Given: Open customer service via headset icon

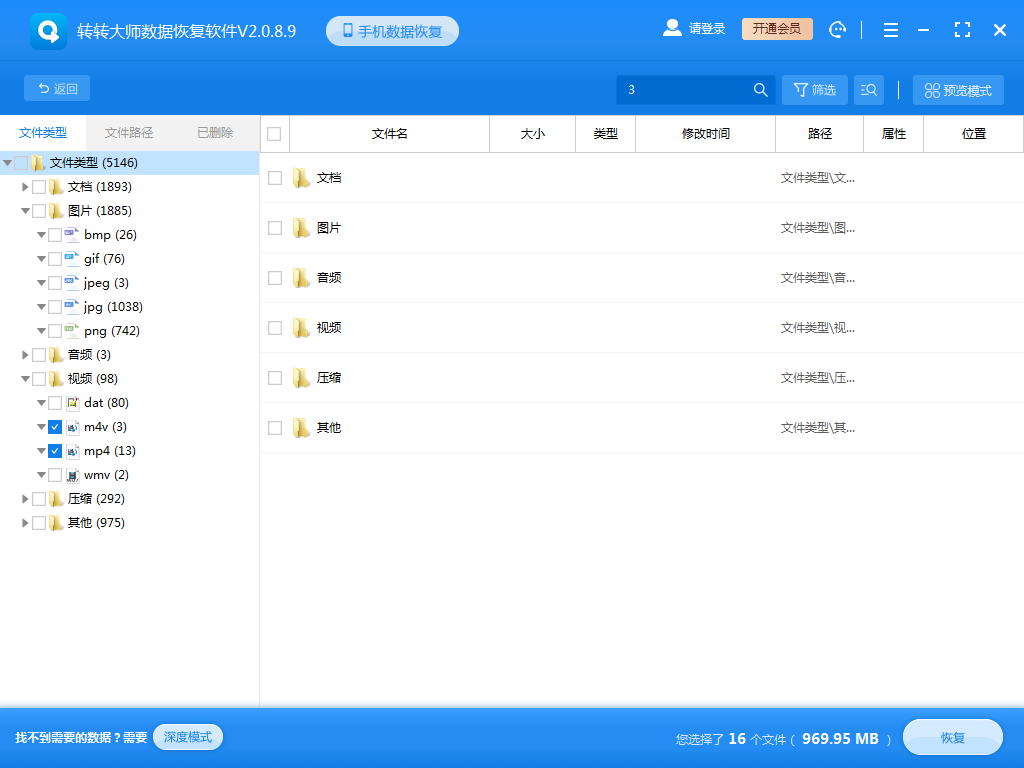Looking at the screenshot, I should tap(837, 29).
